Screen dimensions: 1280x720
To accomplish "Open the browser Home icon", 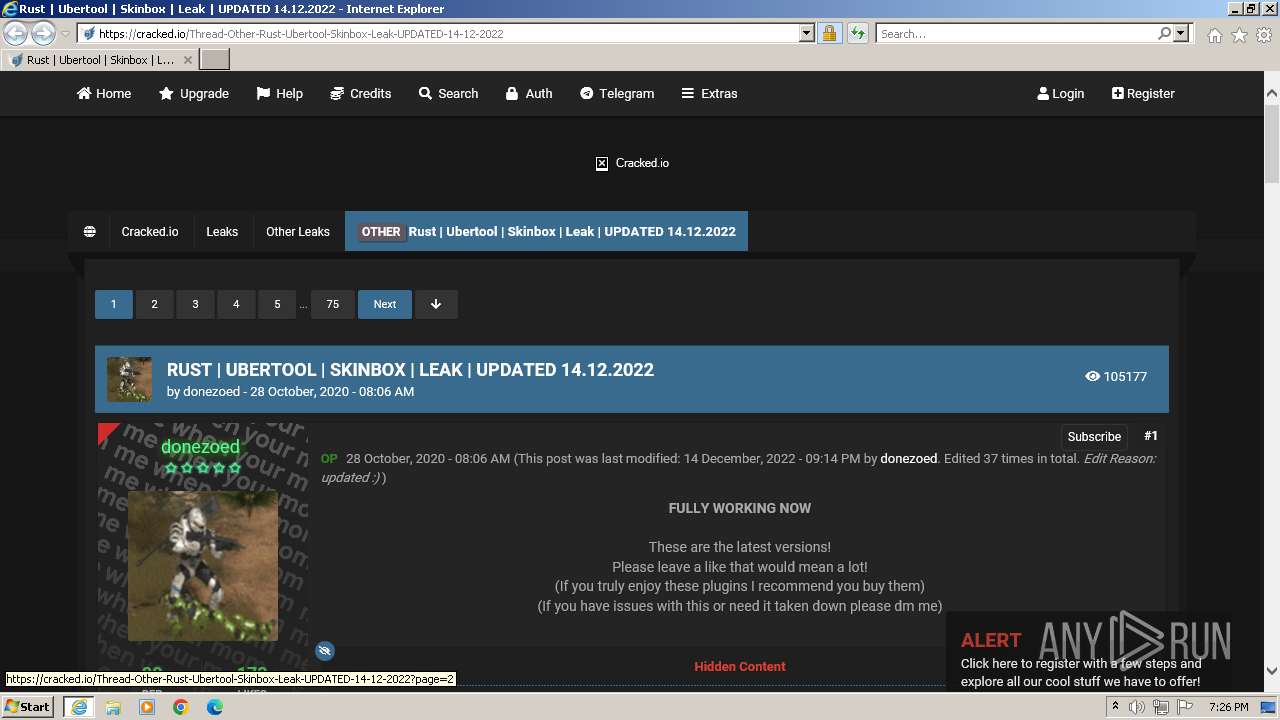I will click(1214, 34).
